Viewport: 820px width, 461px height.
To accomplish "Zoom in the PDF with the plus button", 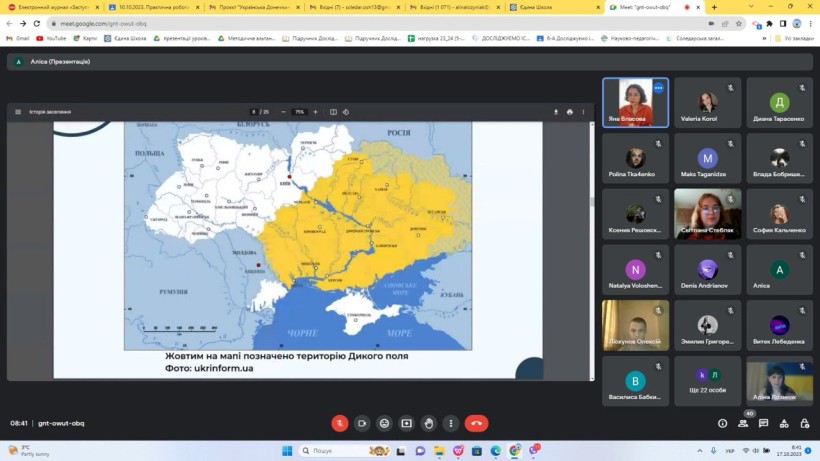I will 315,112.
